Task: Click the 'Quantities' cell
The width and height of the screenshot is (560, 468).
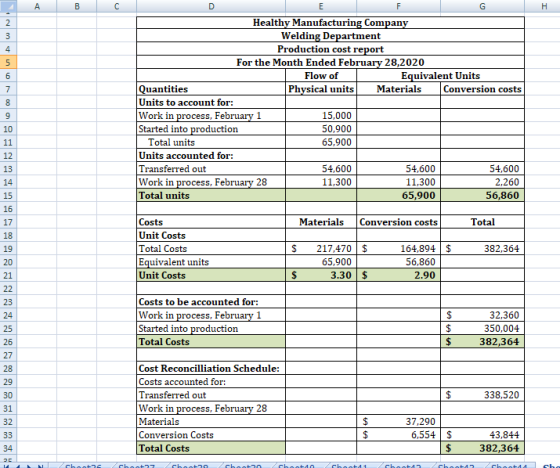Action: [211, 89]
